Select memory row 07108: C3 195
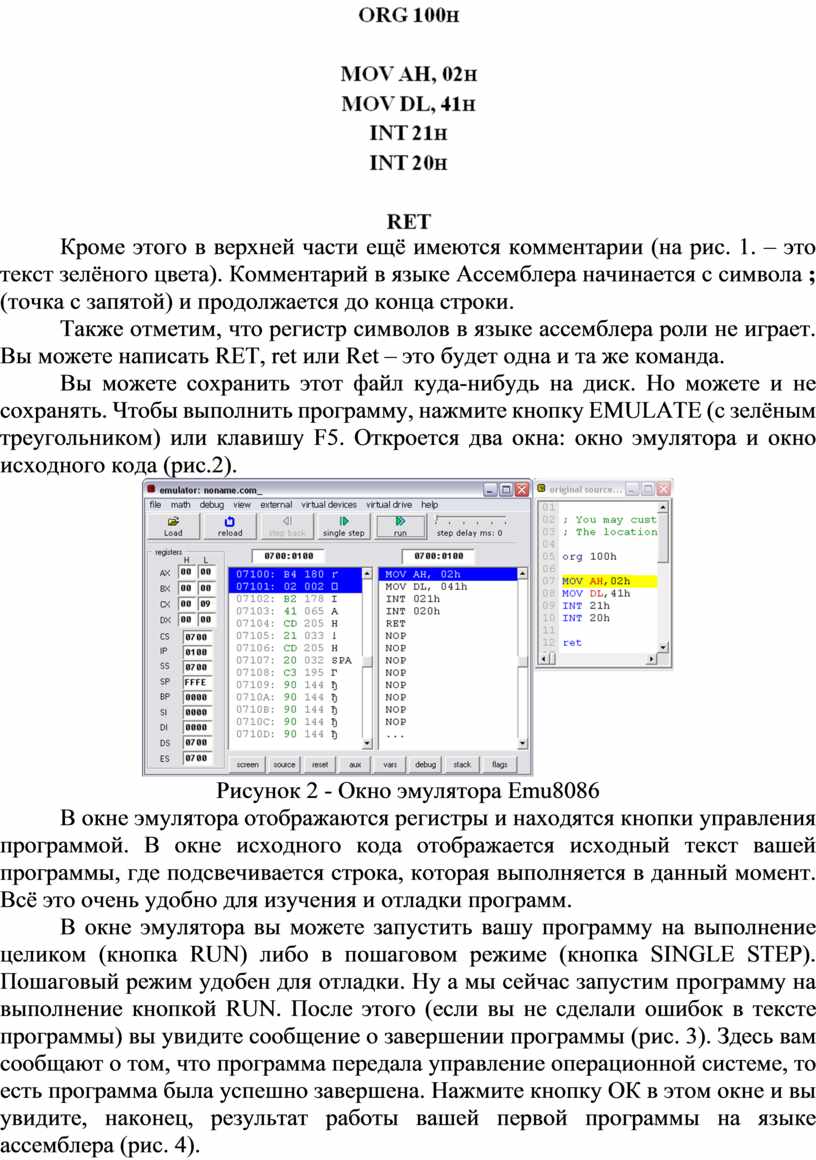This screenshot has height=1160, width=816. pyautogui.click(x=296, y=672)
